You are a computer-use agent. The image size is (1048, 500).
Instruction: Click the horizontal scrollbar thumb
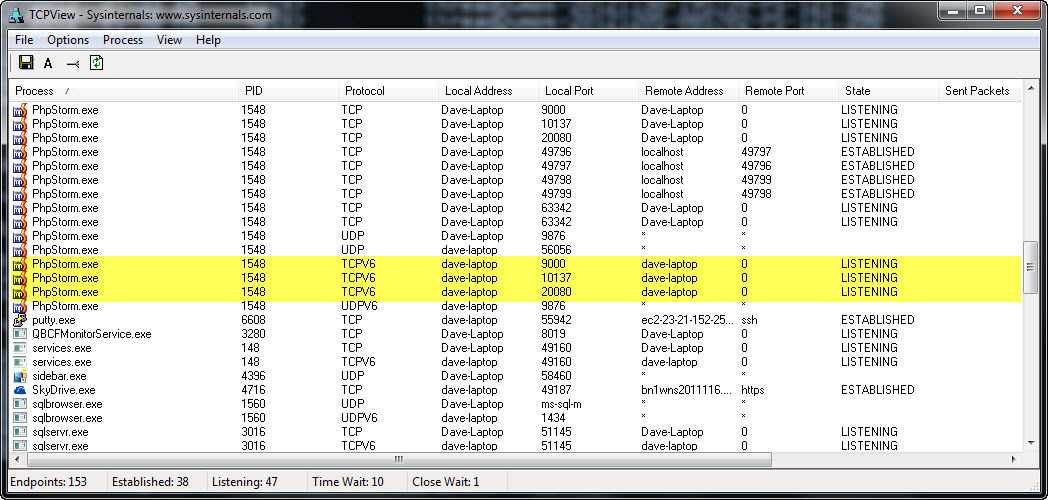pyautogui.click(x=397, y=459)
